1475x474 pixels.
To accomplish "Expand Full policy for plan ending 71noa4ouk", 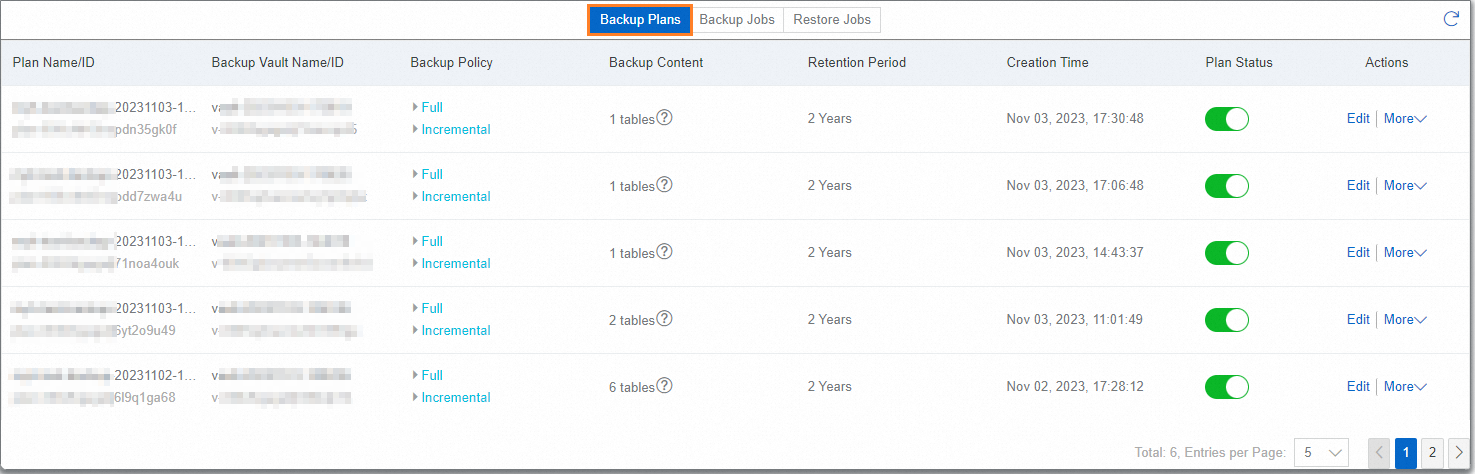I will (427, 241).
